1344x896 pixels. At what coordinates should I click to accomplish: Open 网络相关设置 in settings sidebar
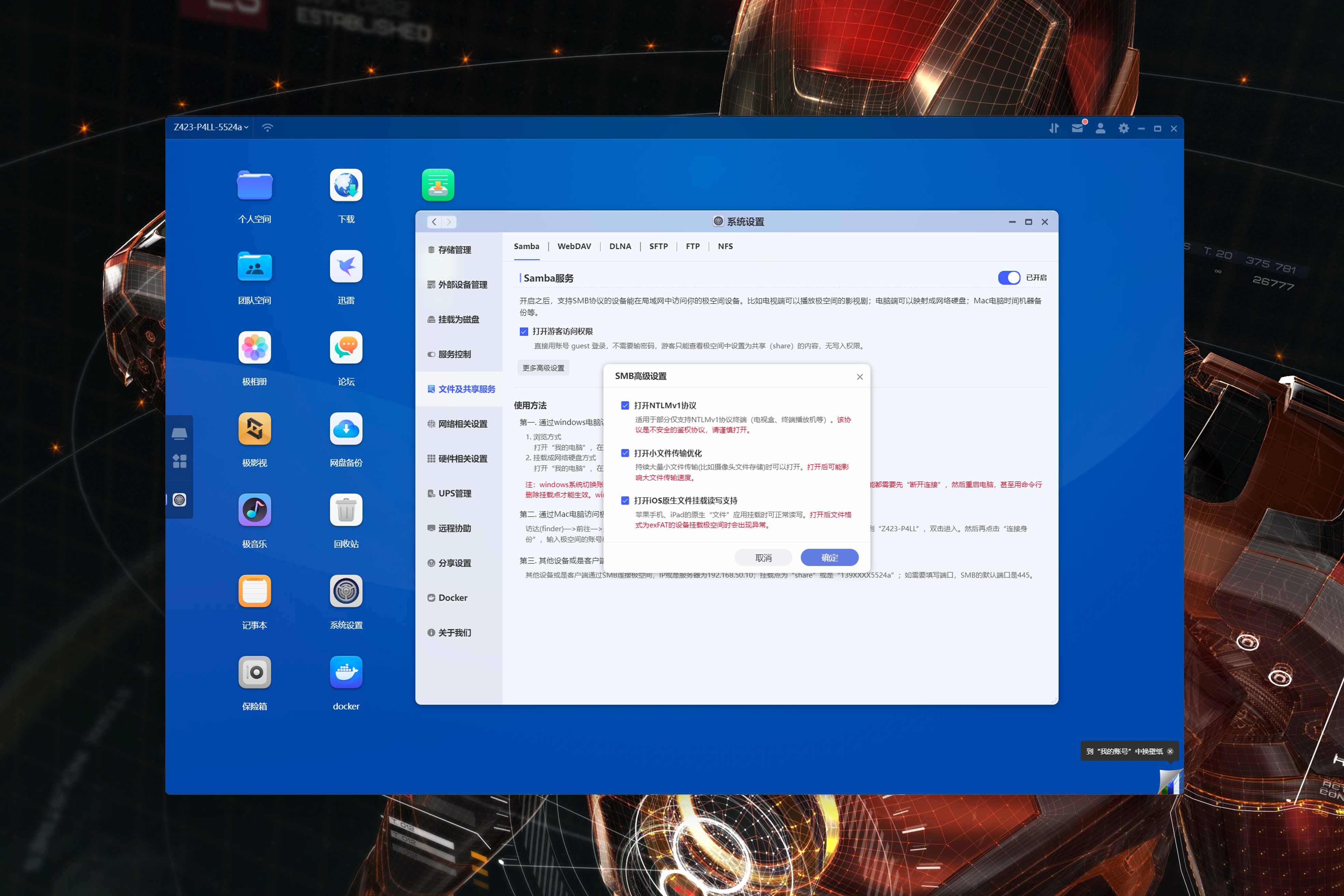tap(459, 424)
